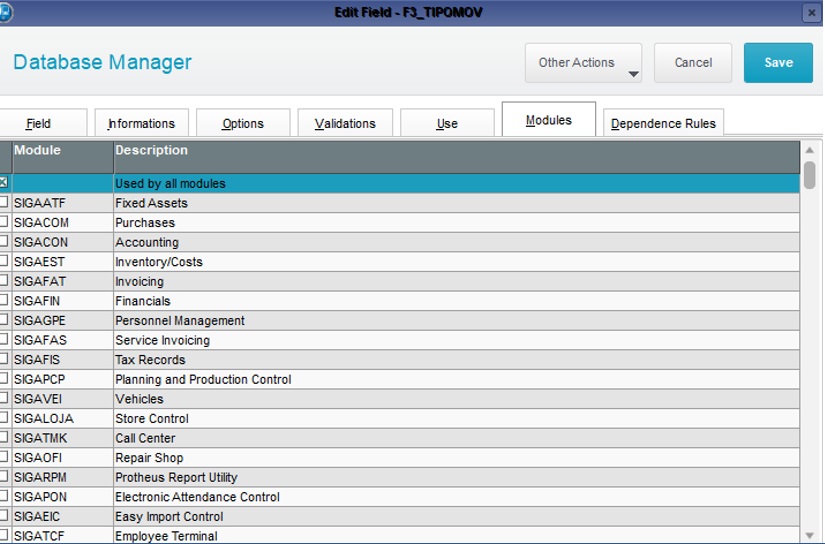Click the Purchases description cell

(x=457, y=223)
